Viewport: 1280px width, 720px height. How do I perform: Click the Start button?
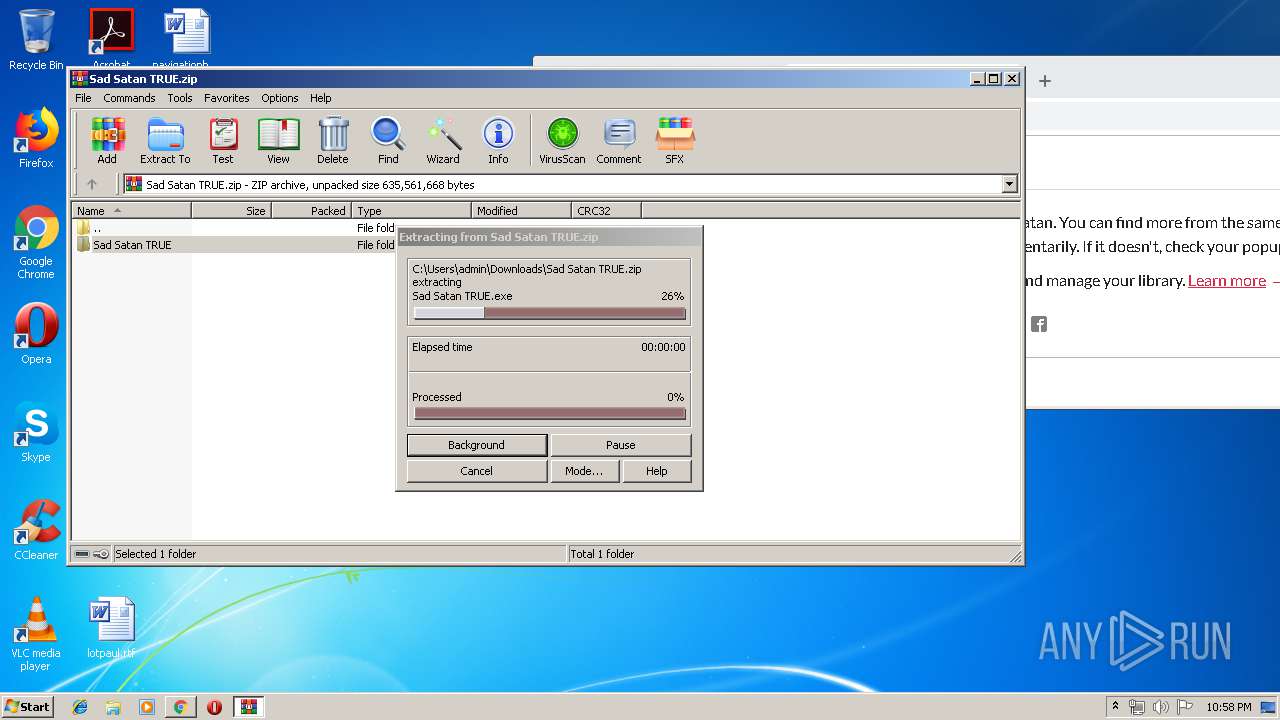tap(28, 707)
